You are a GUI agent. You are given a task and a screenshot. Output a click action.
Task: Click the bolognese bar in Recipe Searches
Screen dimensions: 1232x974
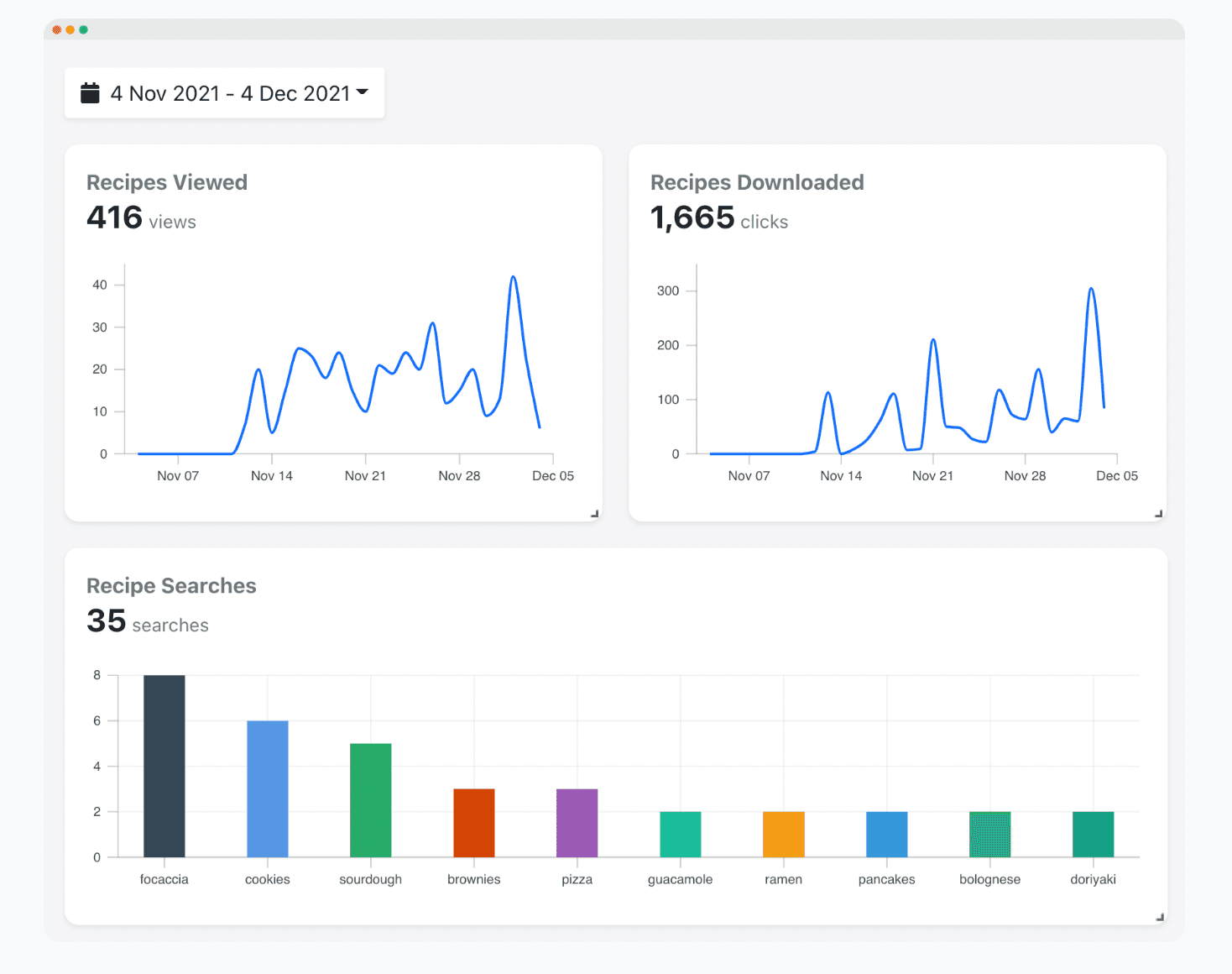coord(989,834)
